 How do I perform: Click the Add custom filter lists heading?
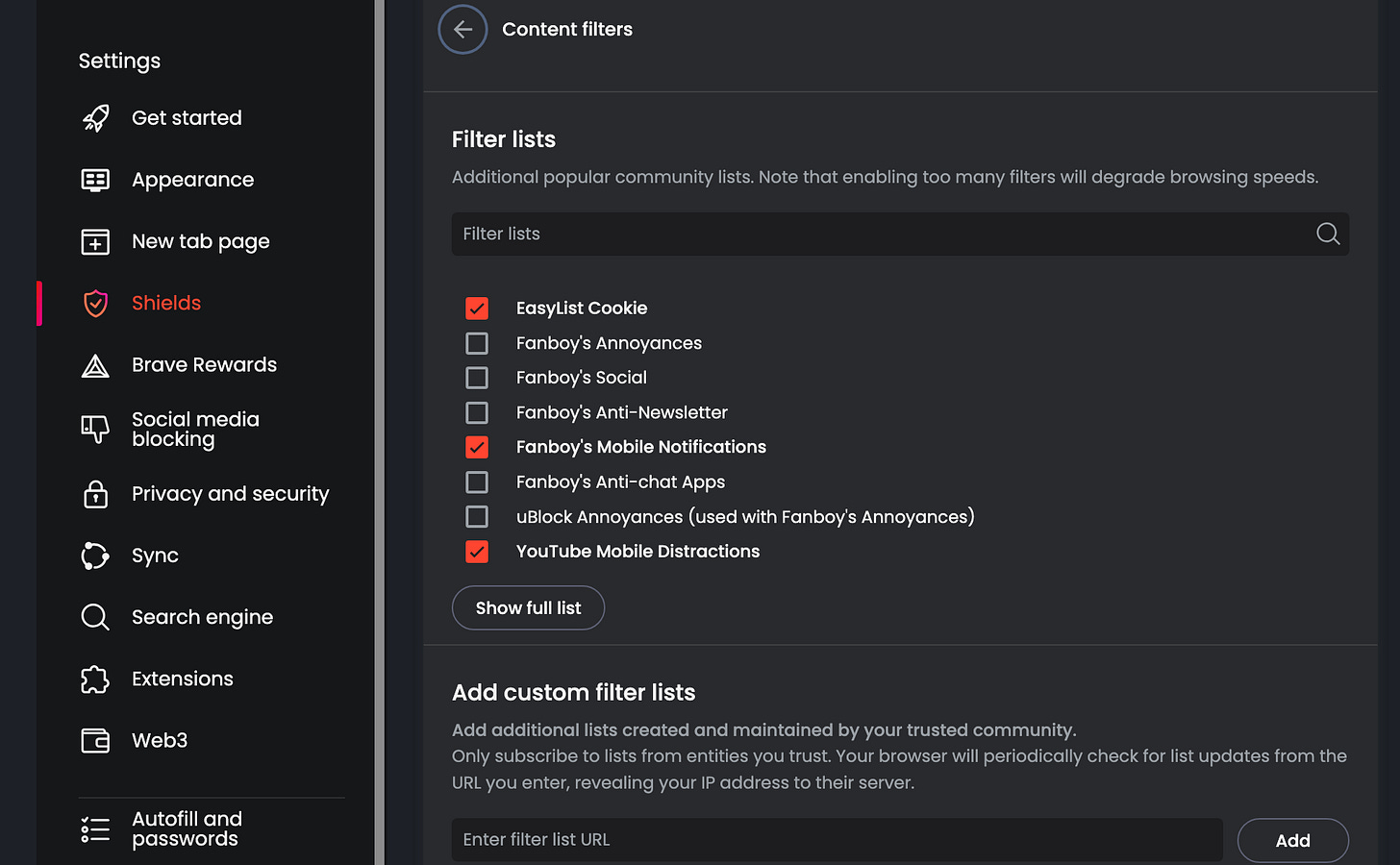(573, 693)
